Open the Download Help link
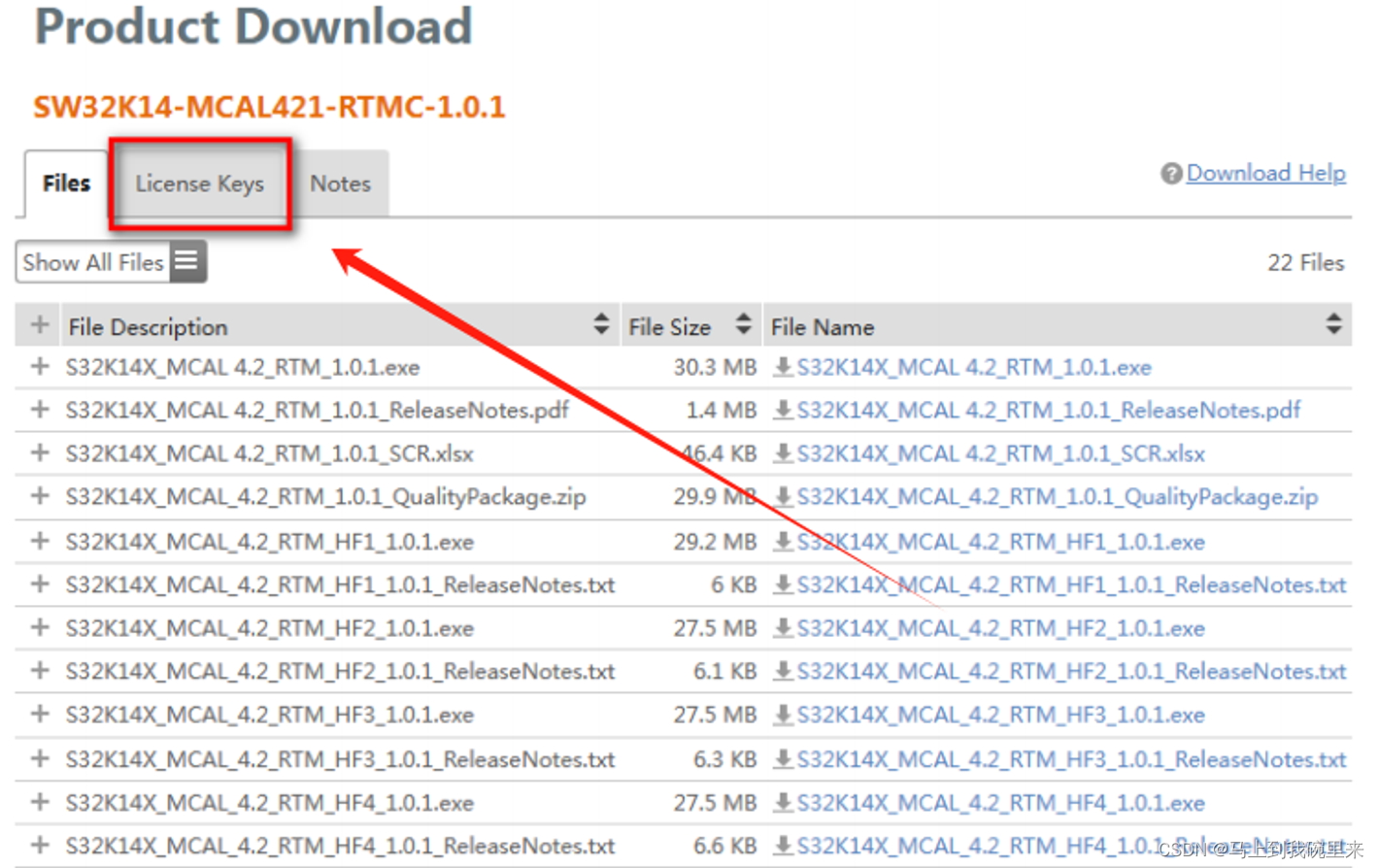The height and width of the screenshot is (868, 1379). click(x=1265, y=173)
